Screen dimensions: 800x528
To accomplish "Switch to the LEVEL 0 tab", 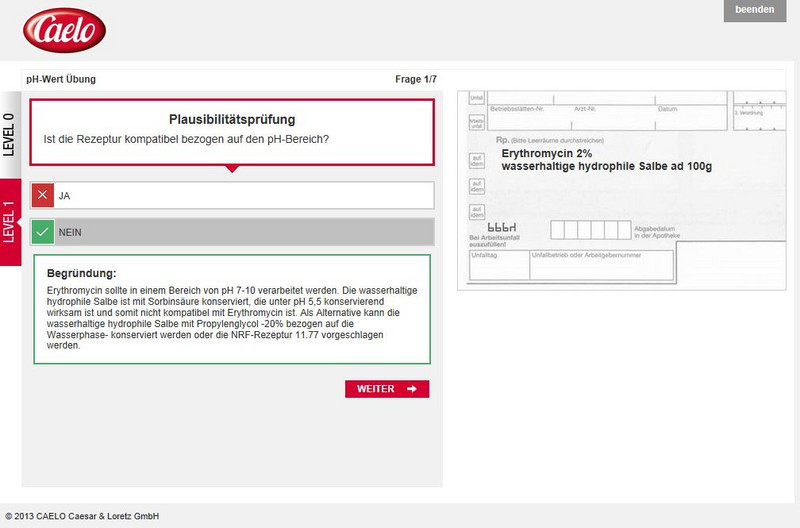I will (10, 134).
